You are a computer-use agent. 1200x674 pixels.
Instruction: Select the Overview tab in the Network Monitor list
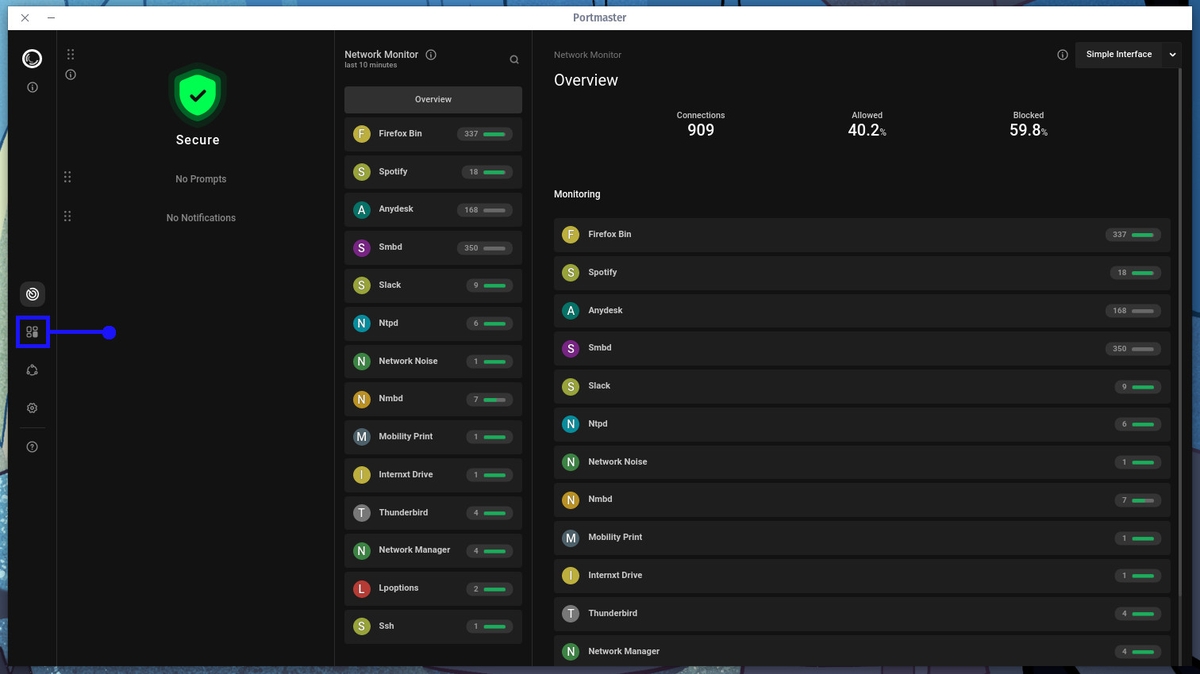point(432,99)
